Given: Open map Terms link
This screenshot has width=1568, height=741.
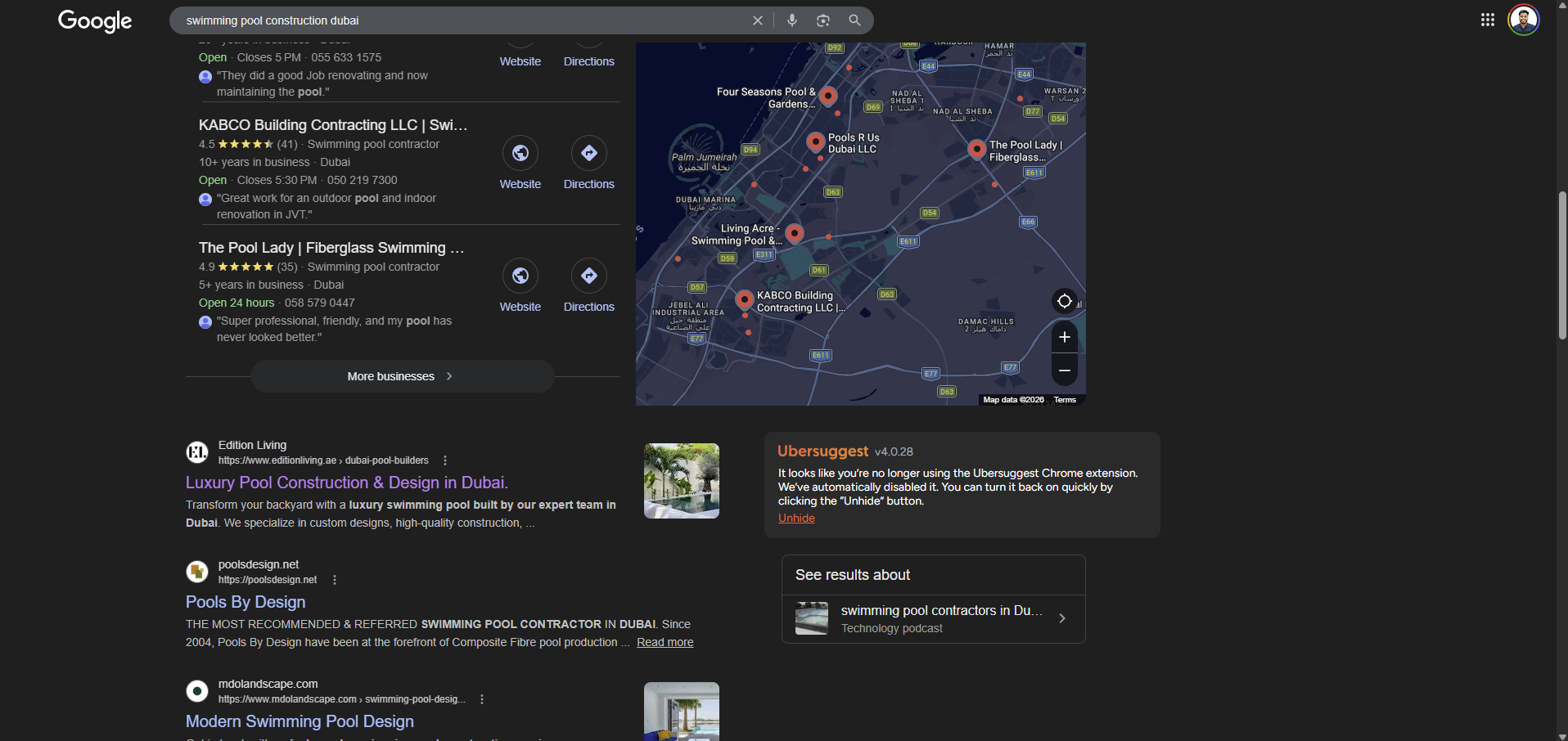Looking at the screenshot, I should 1065,400.
